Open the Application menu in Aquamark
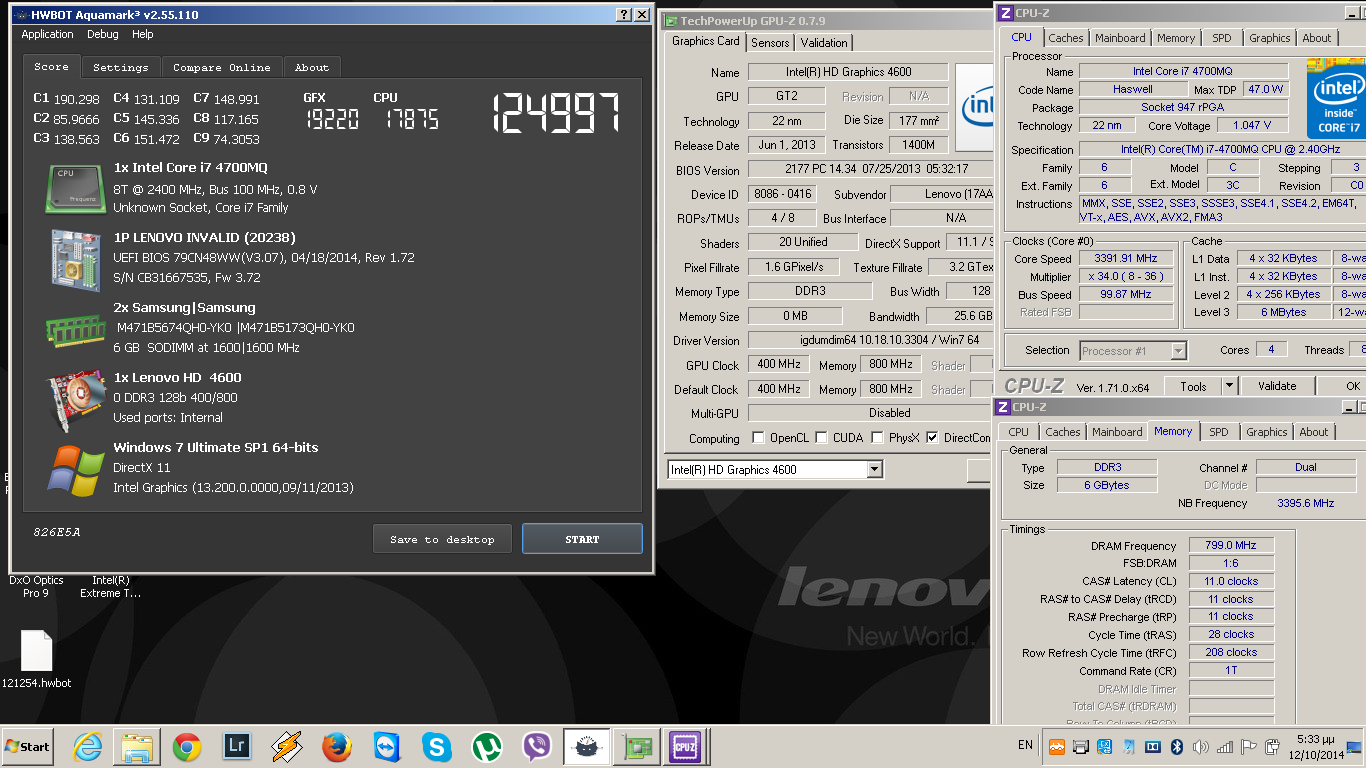The image size is (1366, 768). [47, 34]
